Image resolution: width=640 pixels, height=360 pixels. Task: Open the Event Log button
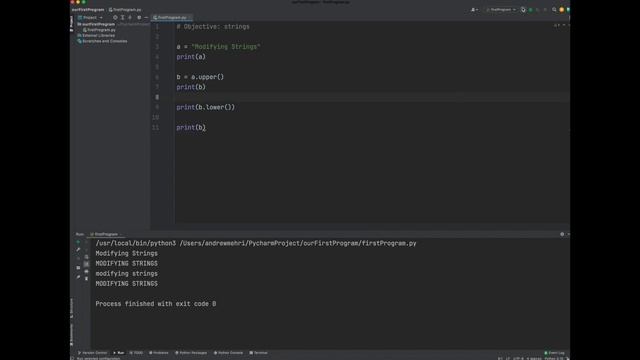[x=555, y=353]
